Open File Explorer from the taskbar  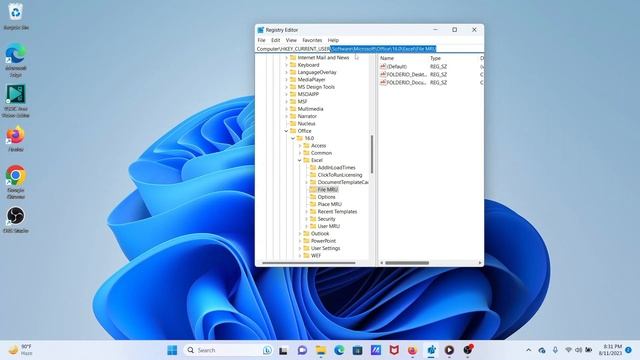coord(321,350)
